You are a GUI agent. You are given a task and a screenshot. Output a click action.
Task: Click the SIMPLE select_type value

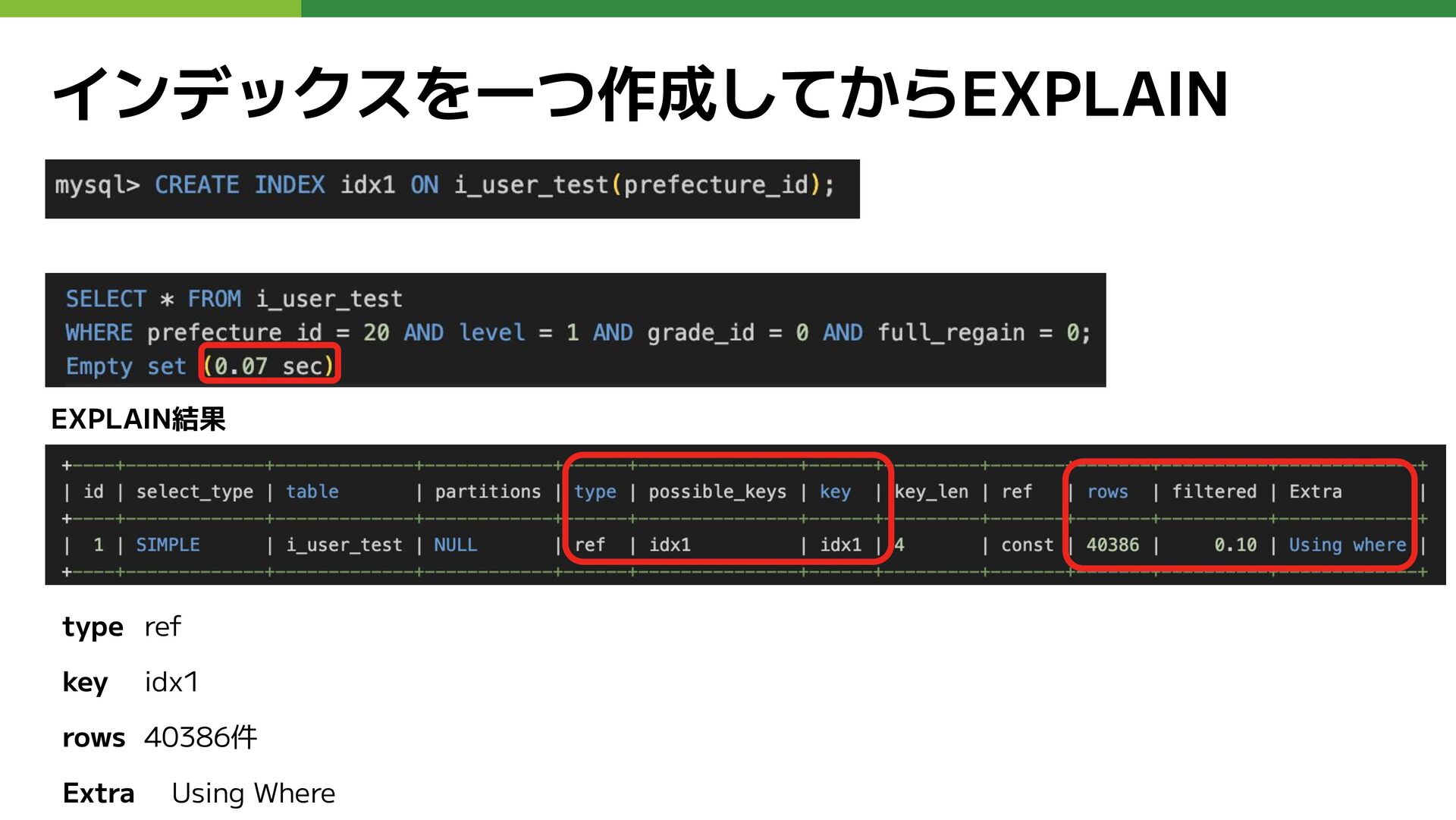(168, 545)
